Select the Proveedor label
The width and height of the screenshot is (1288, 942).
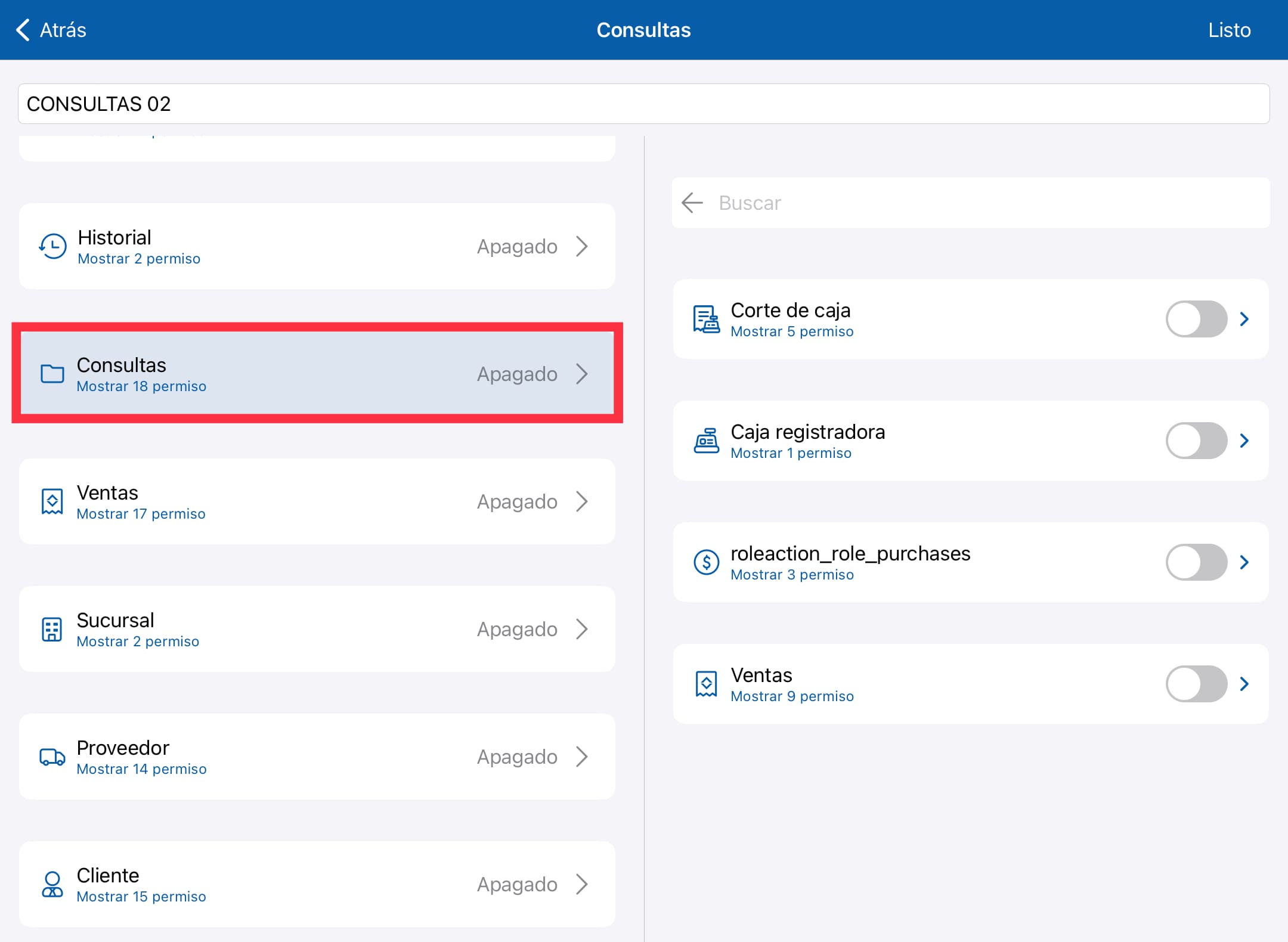[x=123, y=748]
